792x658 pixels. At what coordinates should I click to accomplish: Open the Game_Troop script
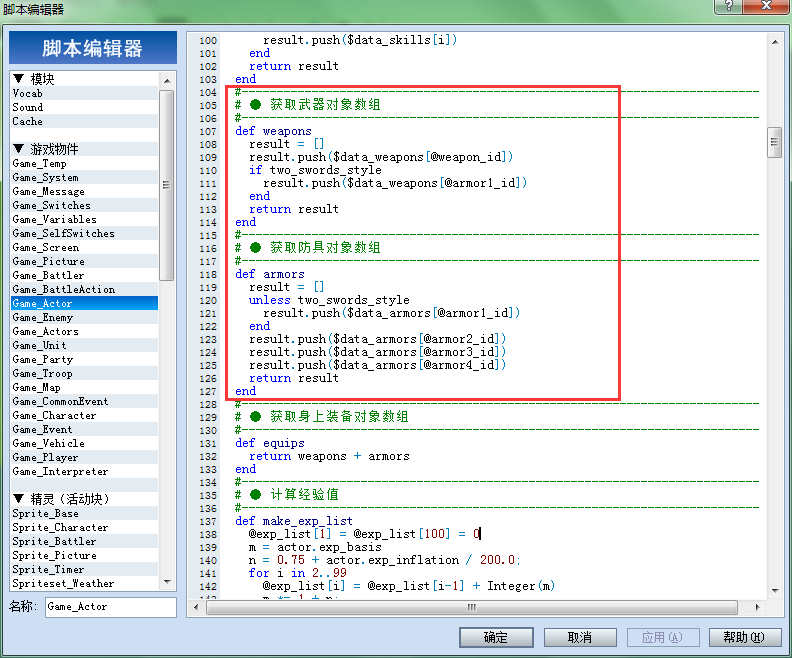pyautogui.click(x=84, y=374)
